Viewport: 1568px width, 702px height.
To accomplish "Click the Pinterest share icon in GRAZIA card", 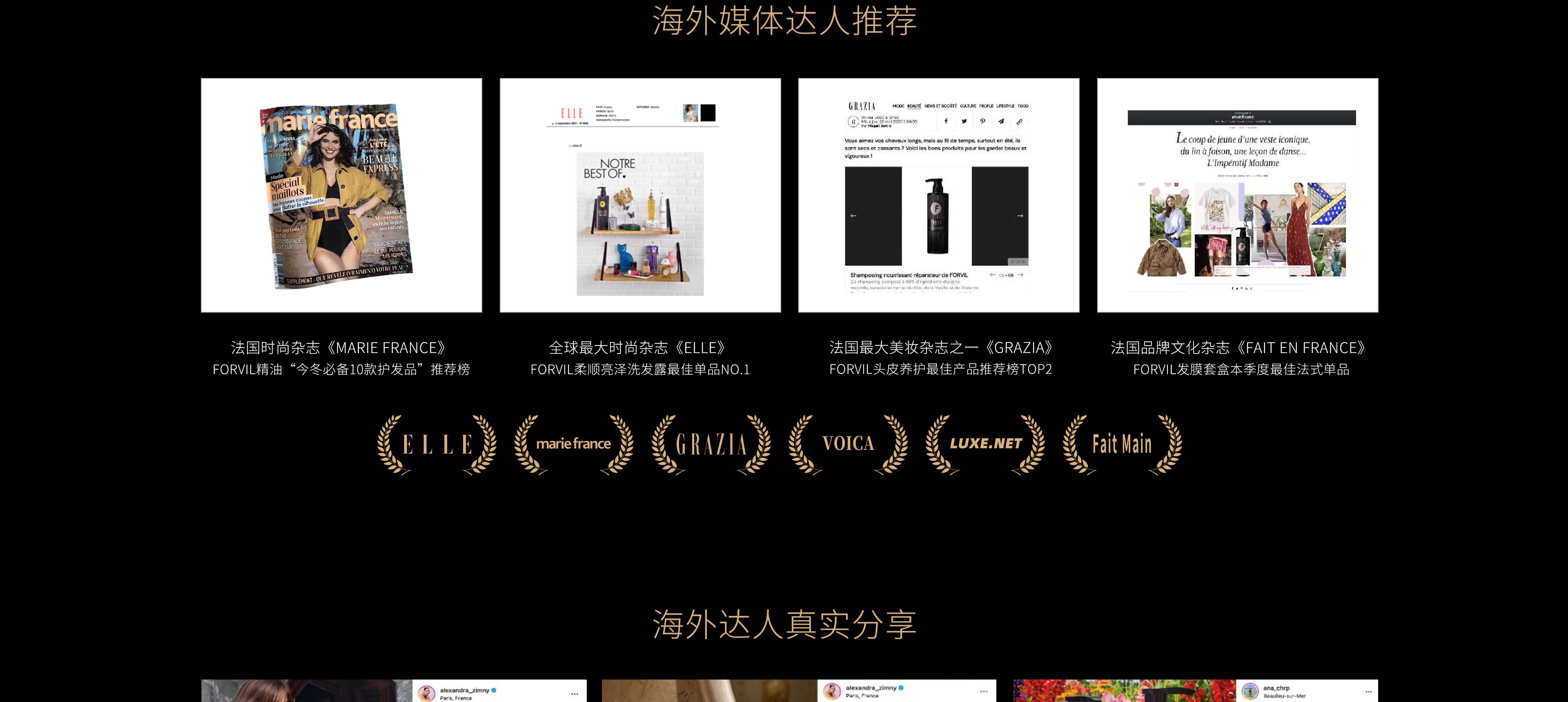I will (x=982, y=121).
